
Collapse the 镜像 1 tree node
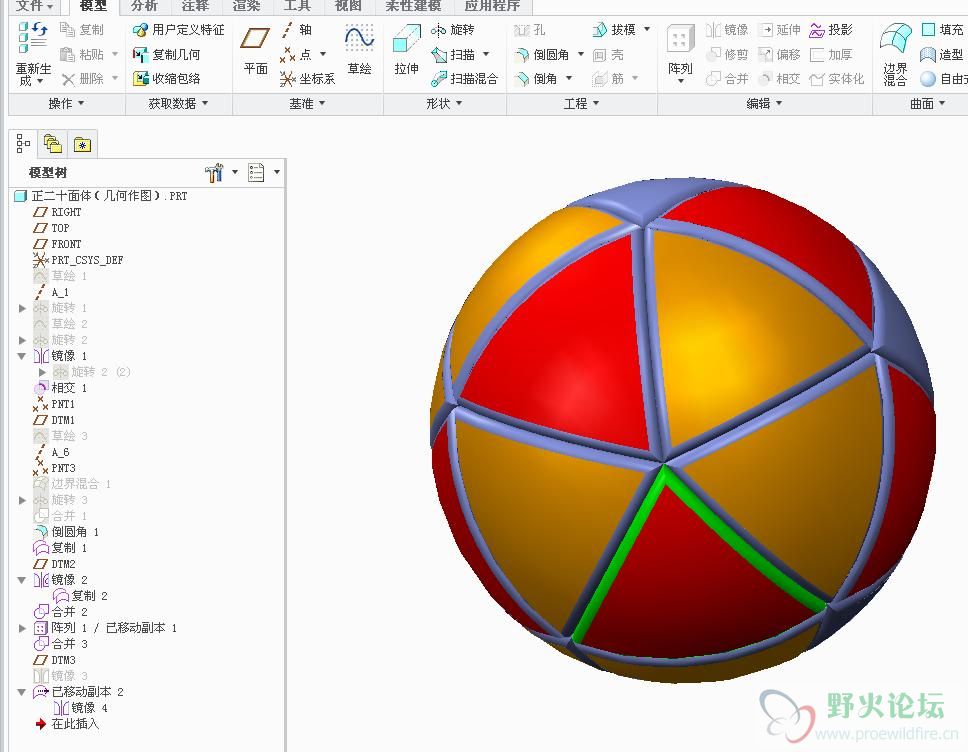[x=22, y=356]
